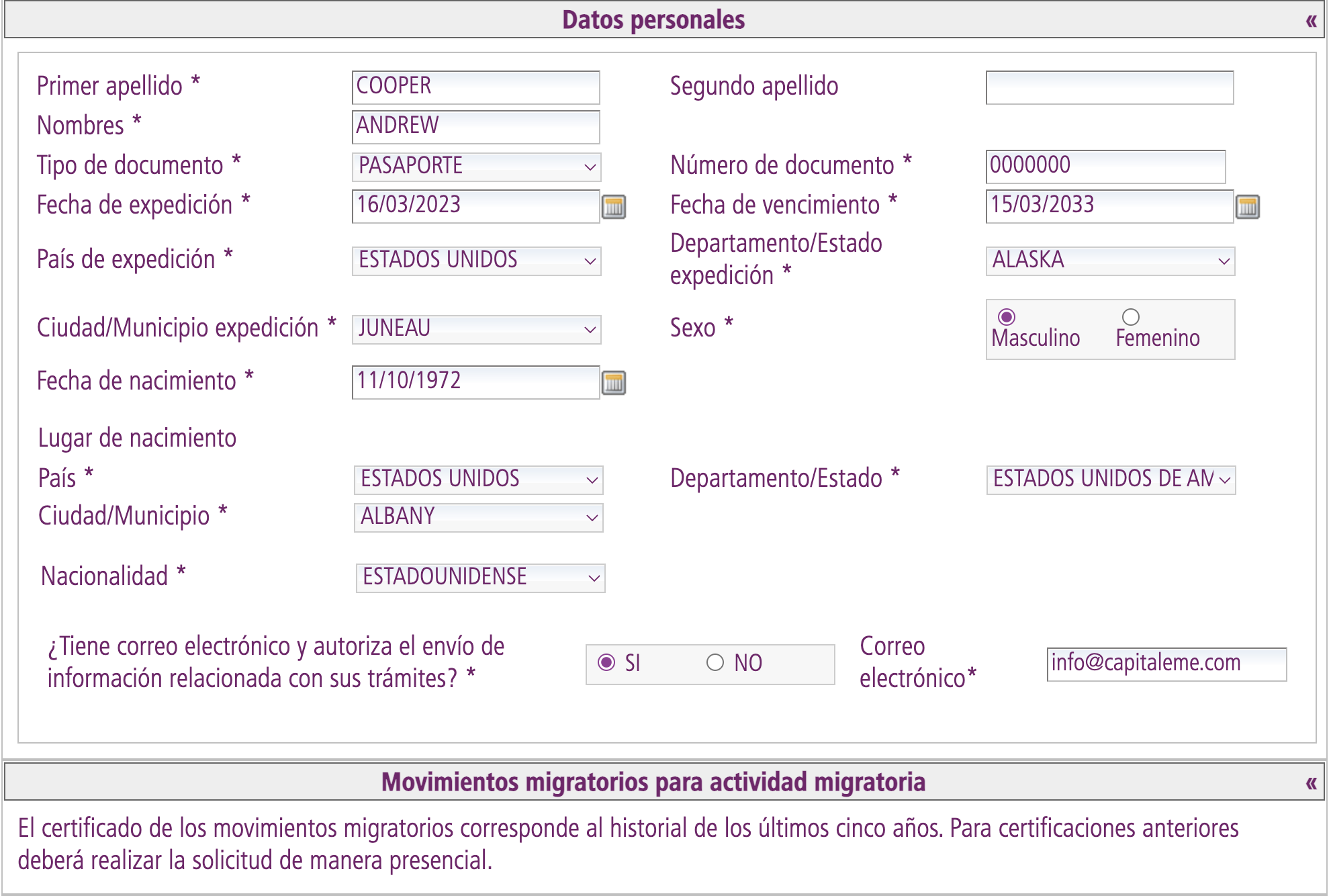The width and height of the screenshot is (1331, 896).
Task: Open the Nacionalidad dropdown
Action: [480, 578]
